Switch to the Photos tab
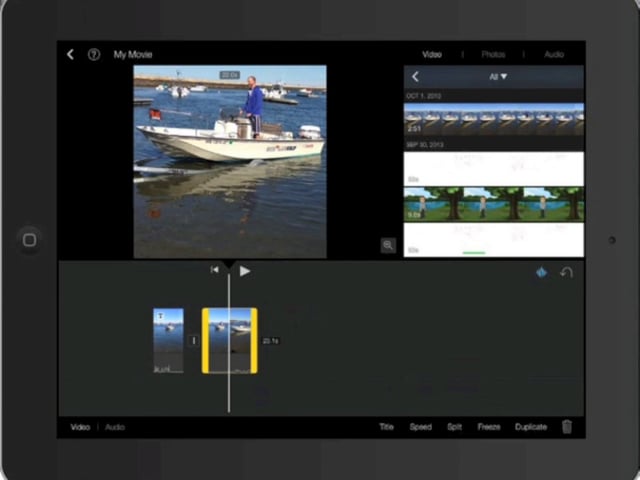Viewport: 640px width, 480px height. tap(493, 54)
